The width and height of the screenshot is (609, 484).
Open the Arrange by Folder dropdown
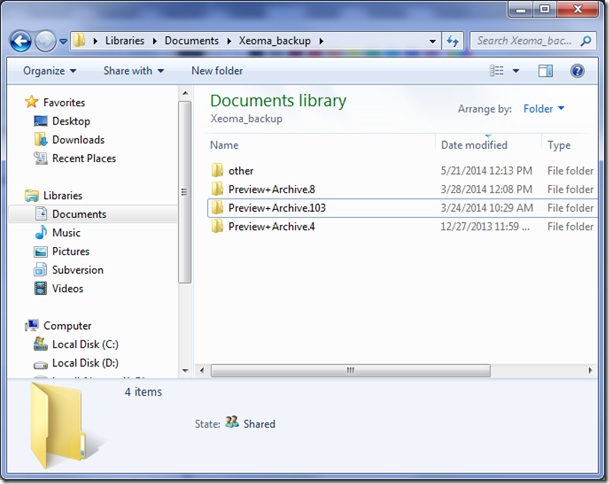click(x=543, y=108)
